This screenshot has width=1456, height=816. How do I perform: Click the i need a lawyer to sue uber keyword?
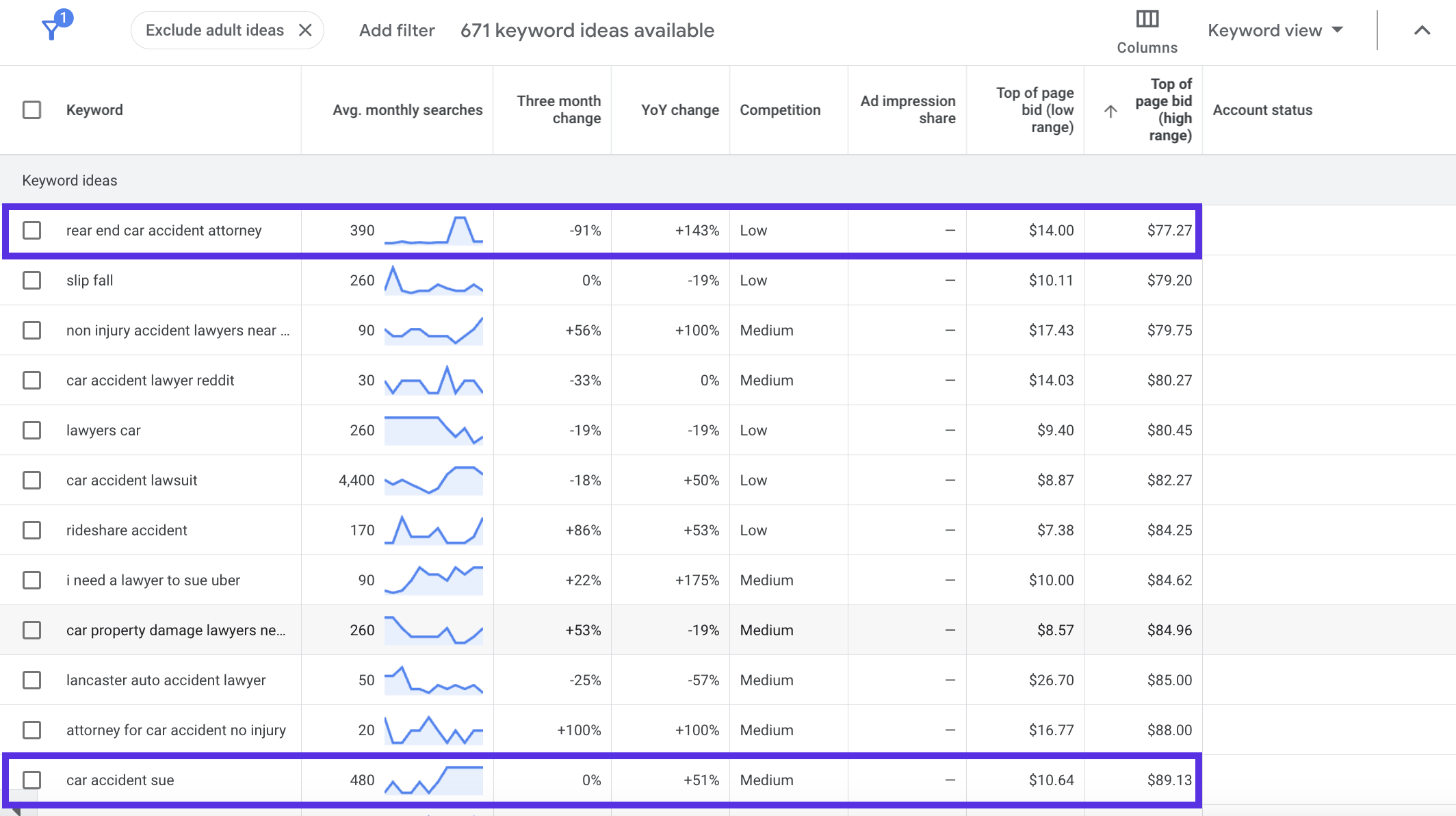(x=153, y=580)
